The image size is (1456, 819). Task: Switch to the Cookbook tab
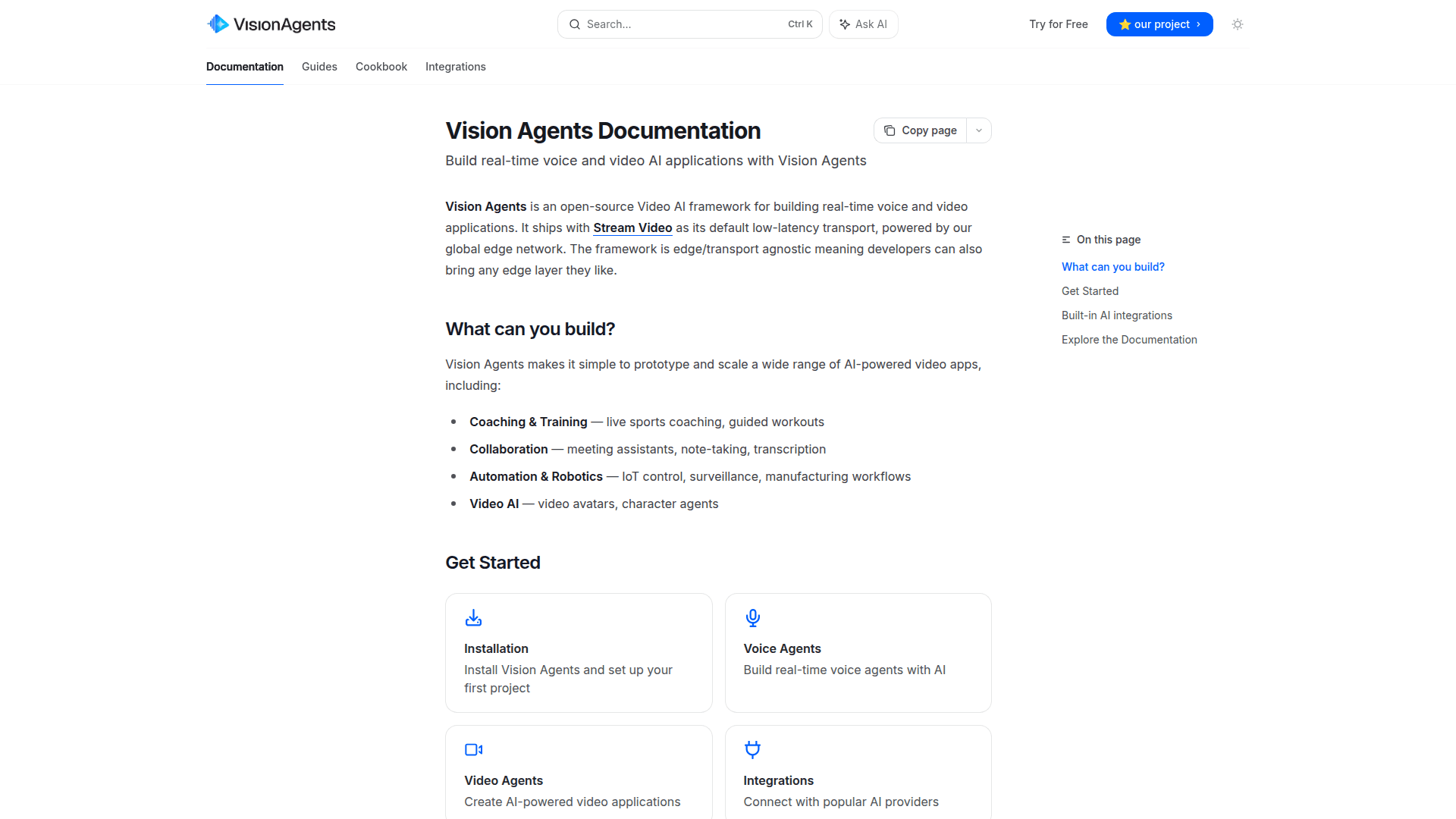pos(381,67)
